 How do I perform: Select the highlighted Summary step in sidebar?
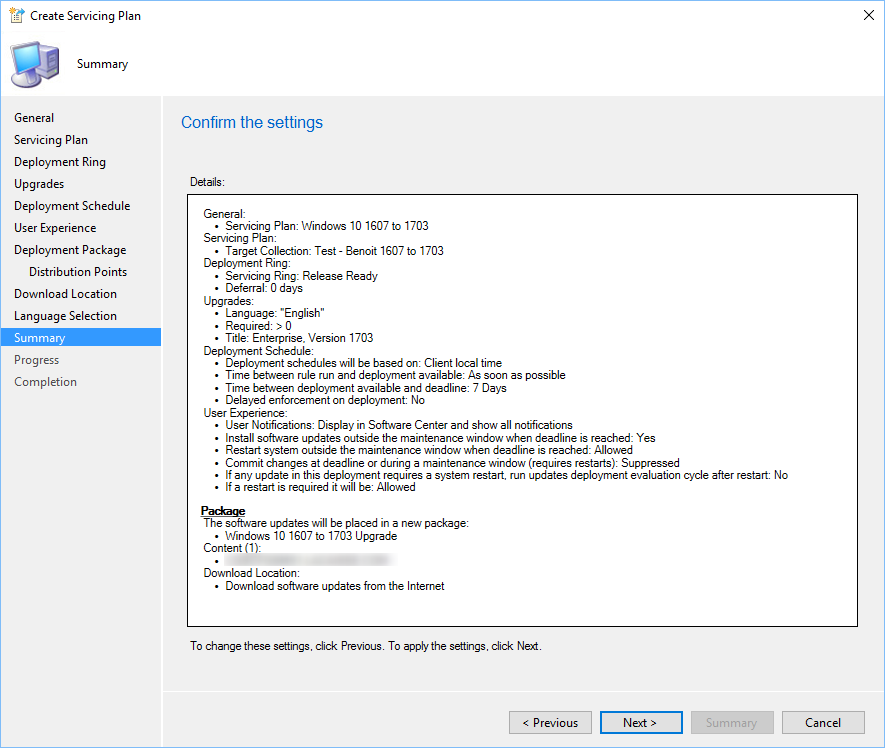pyautogui.click(x=81, y=338)
